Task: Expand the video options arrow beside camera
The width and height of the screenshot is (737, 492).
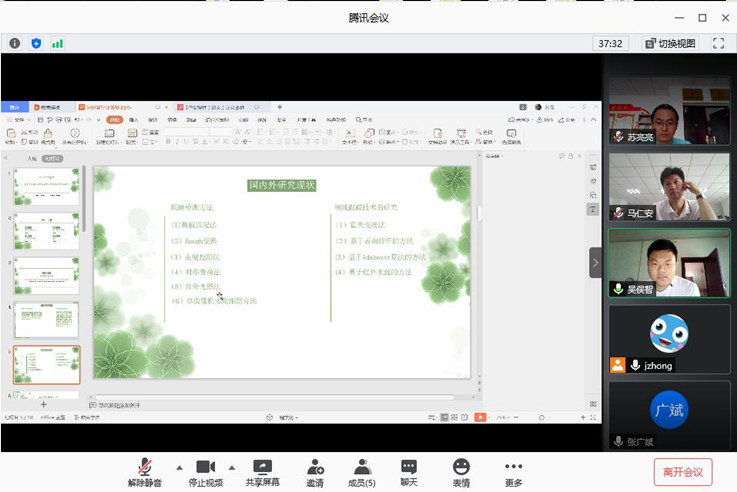Action: [232, 467]
